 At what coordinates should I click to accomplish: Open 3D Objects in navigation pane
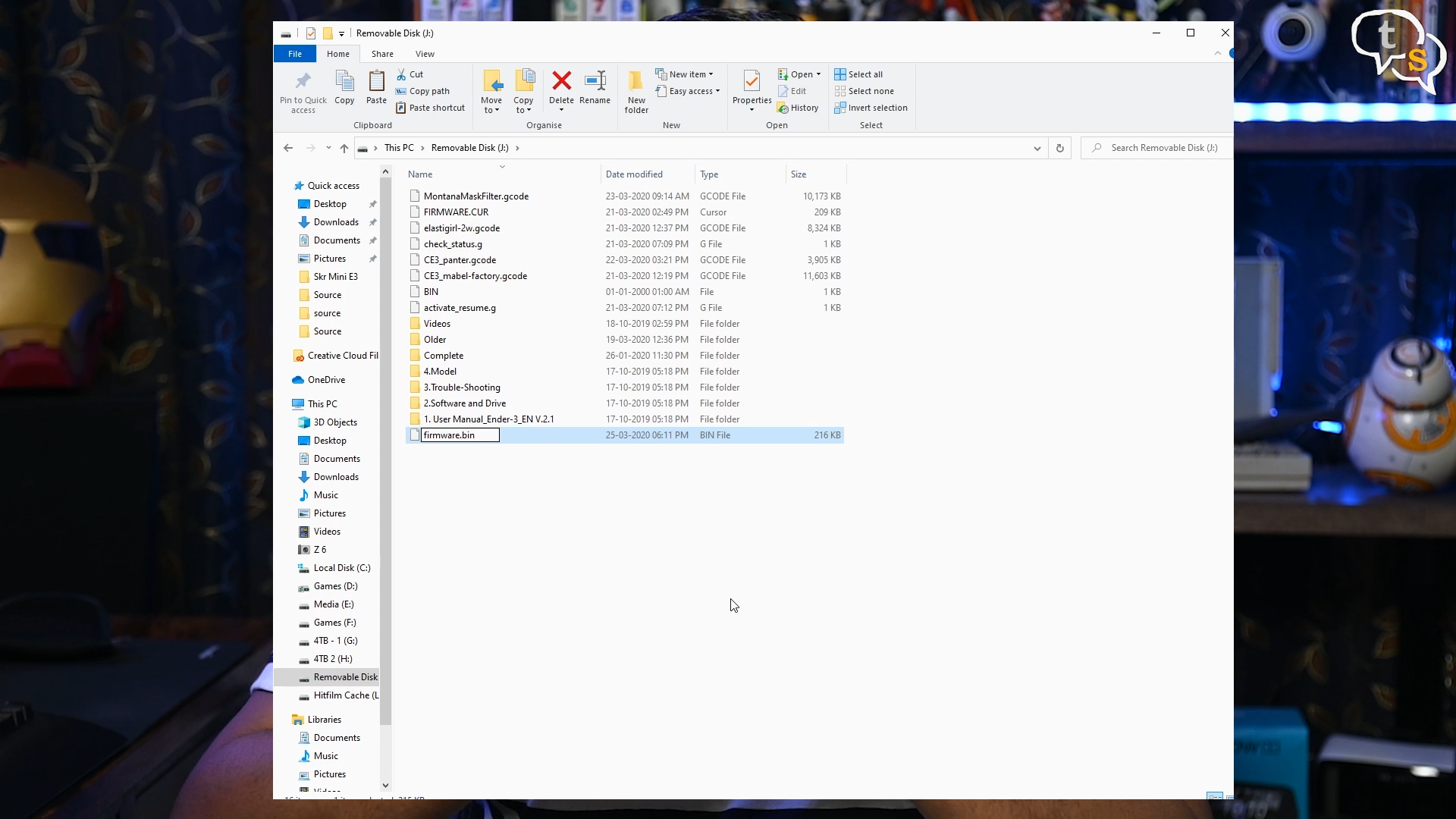[x=335, y=422]
